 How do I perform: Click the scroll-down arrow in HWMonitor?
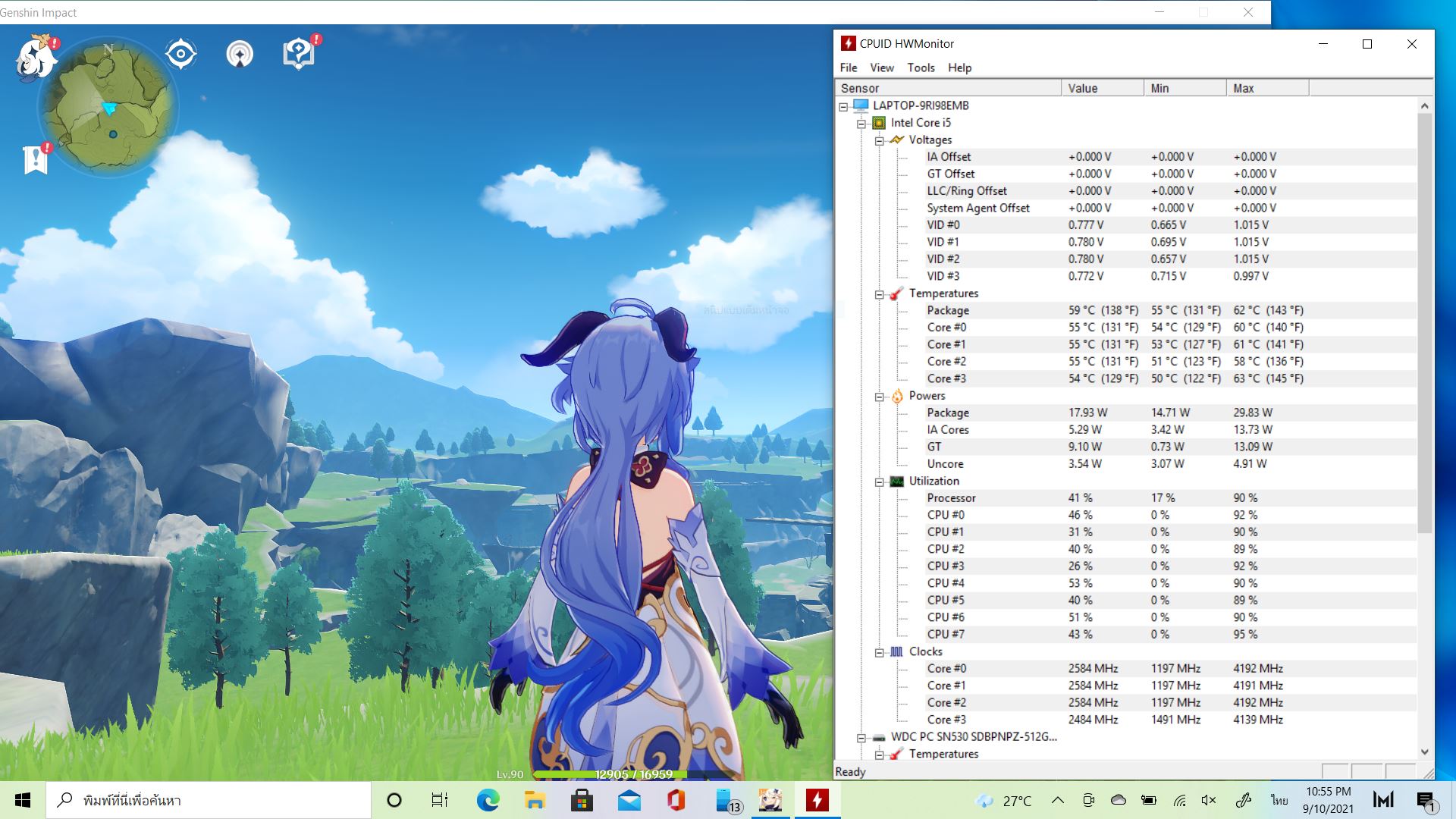click(x=1425, y=752)
